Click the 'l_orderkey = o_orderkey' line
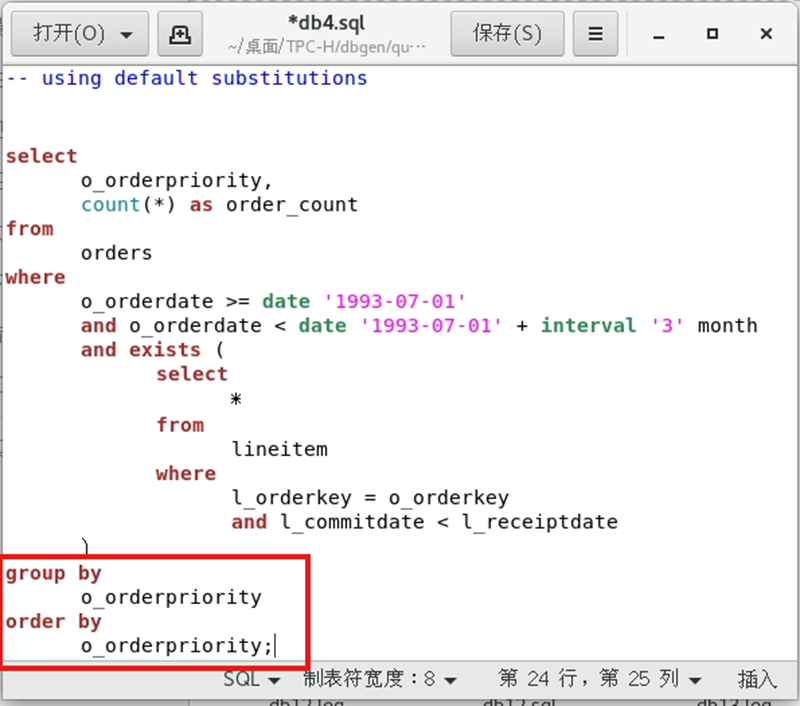 (370, 498)
